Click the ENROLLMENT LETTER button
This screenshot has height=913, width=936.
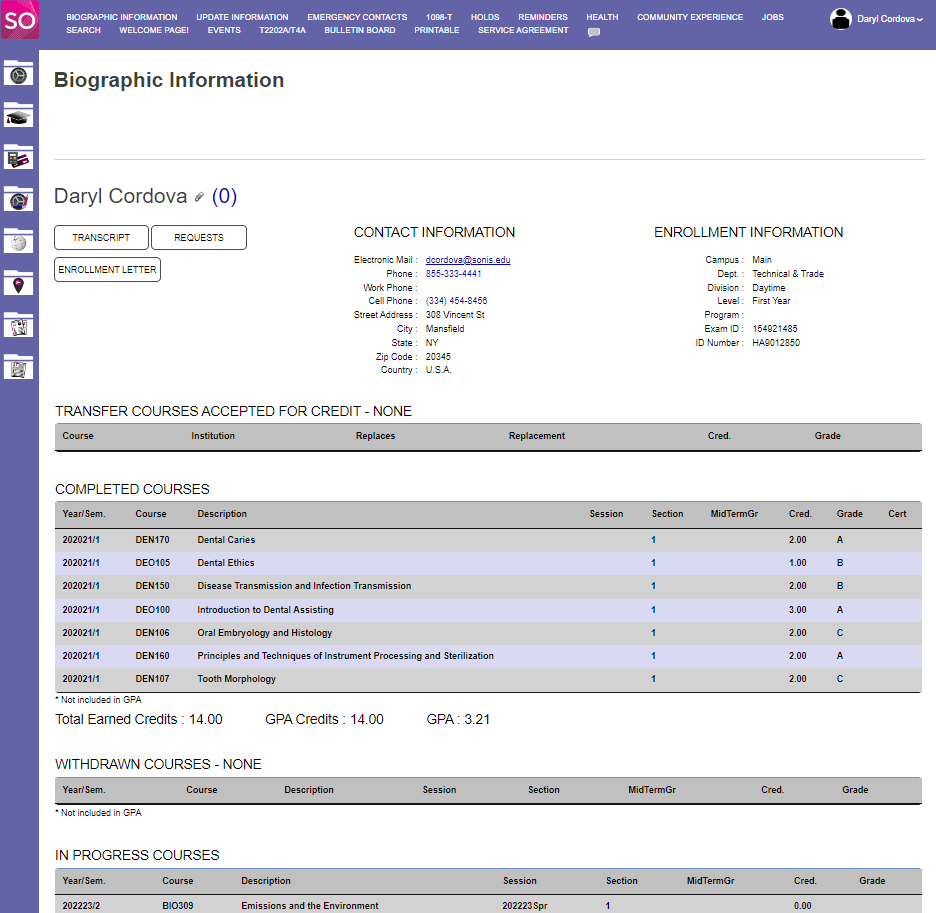click(x=107, y=269)
